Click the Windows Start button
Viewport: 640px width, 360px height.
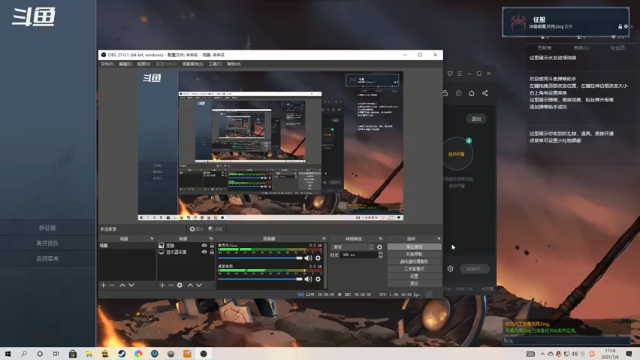click(8, 354)
